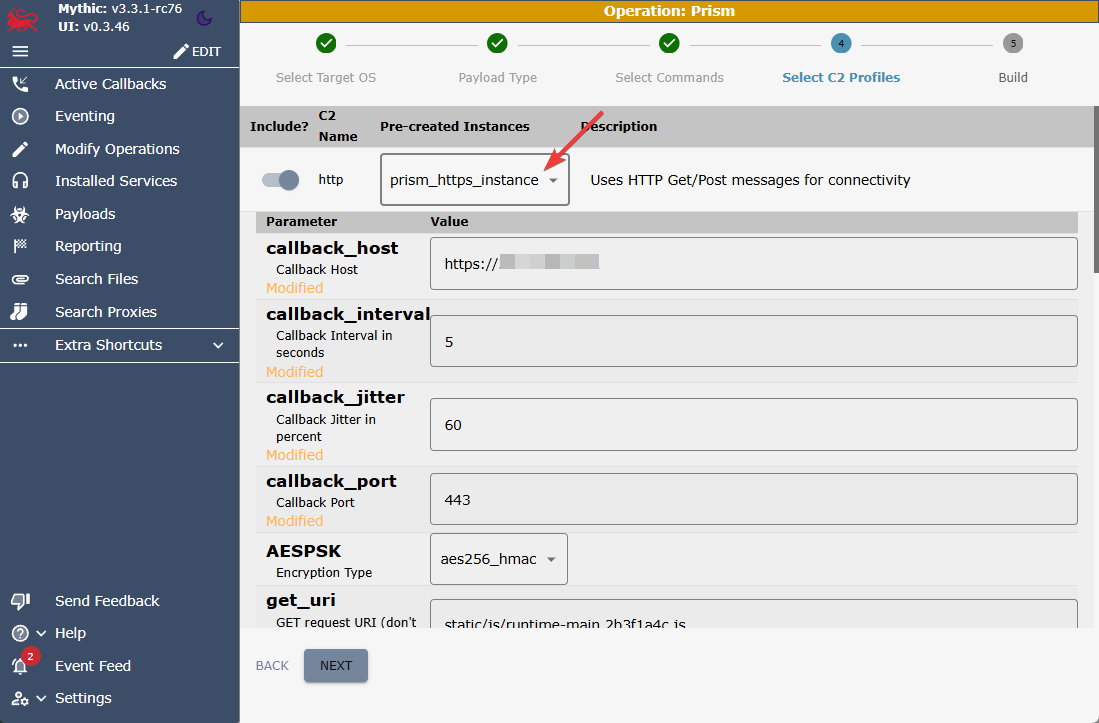Open Search Files
Screen dimensions: 1099x723
(97, 279)
